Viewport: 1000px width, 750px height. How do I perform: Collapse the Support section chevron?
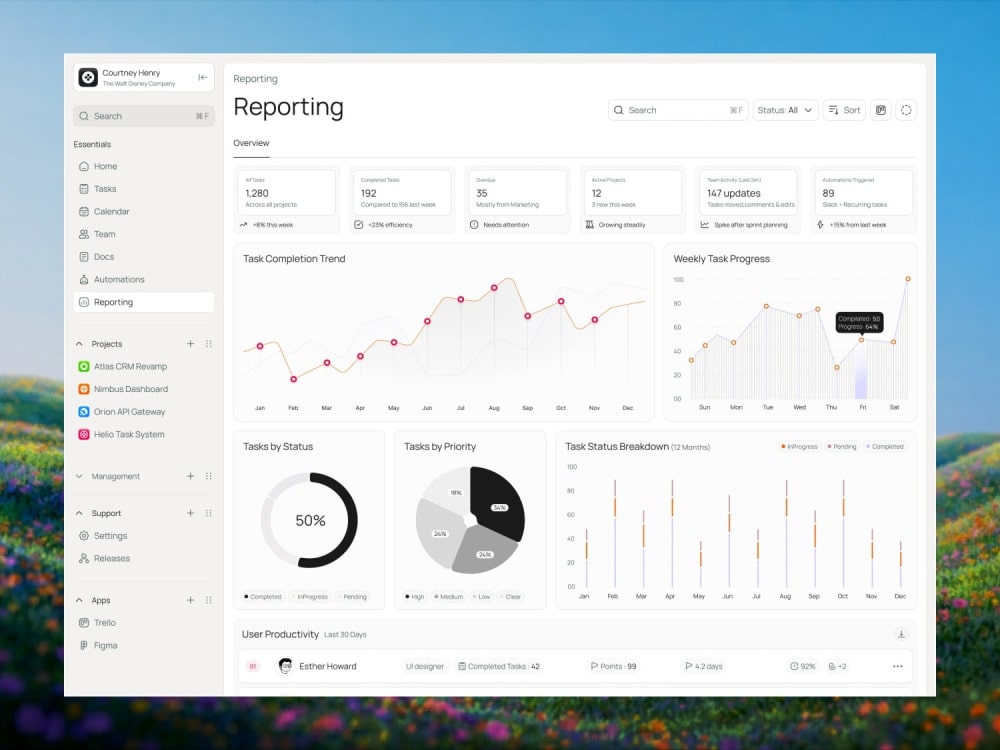pyautogui.click(x=79, y=513)
